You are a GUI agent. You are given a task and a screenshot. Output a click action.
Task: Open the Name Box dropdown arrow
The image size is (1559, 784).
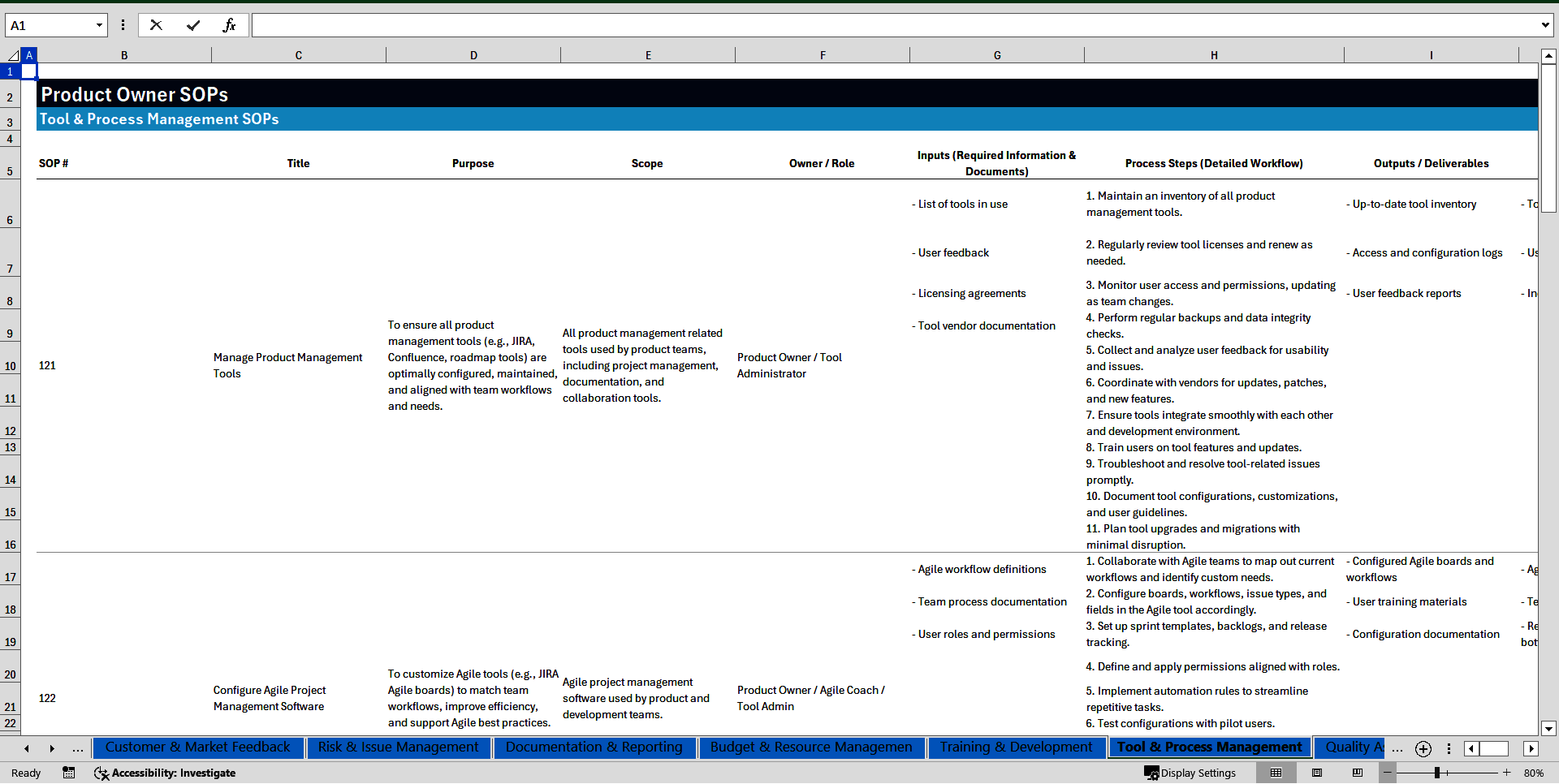coord(99,24)
